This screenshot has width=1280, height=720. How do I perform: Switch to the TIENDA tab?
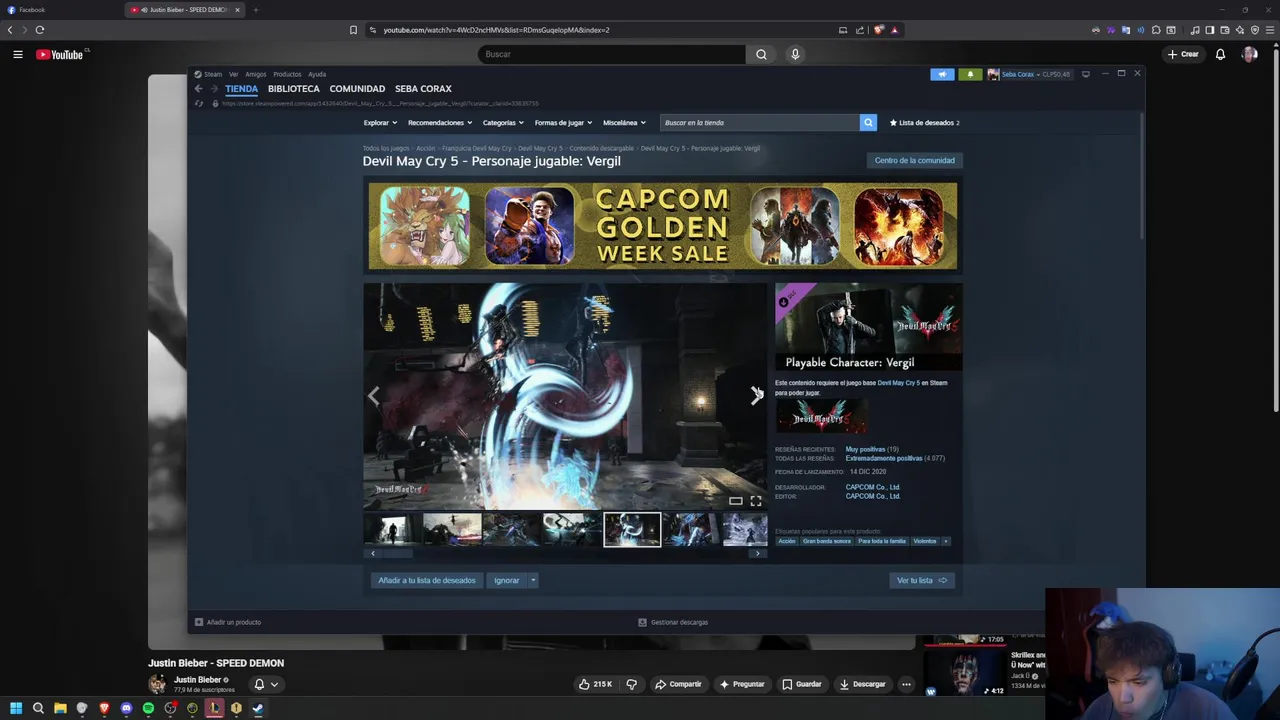click(x=241, y=89)
